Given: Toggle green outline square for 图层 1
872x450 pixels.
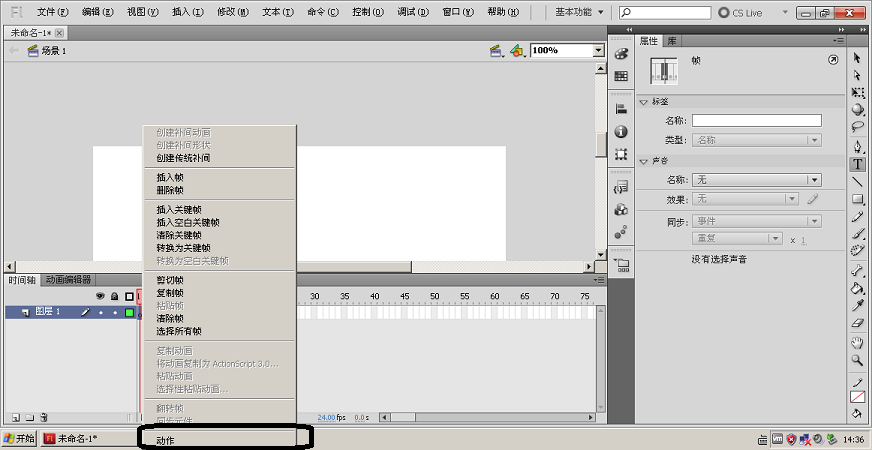Looking at the screenshot, I should (130, 313).
